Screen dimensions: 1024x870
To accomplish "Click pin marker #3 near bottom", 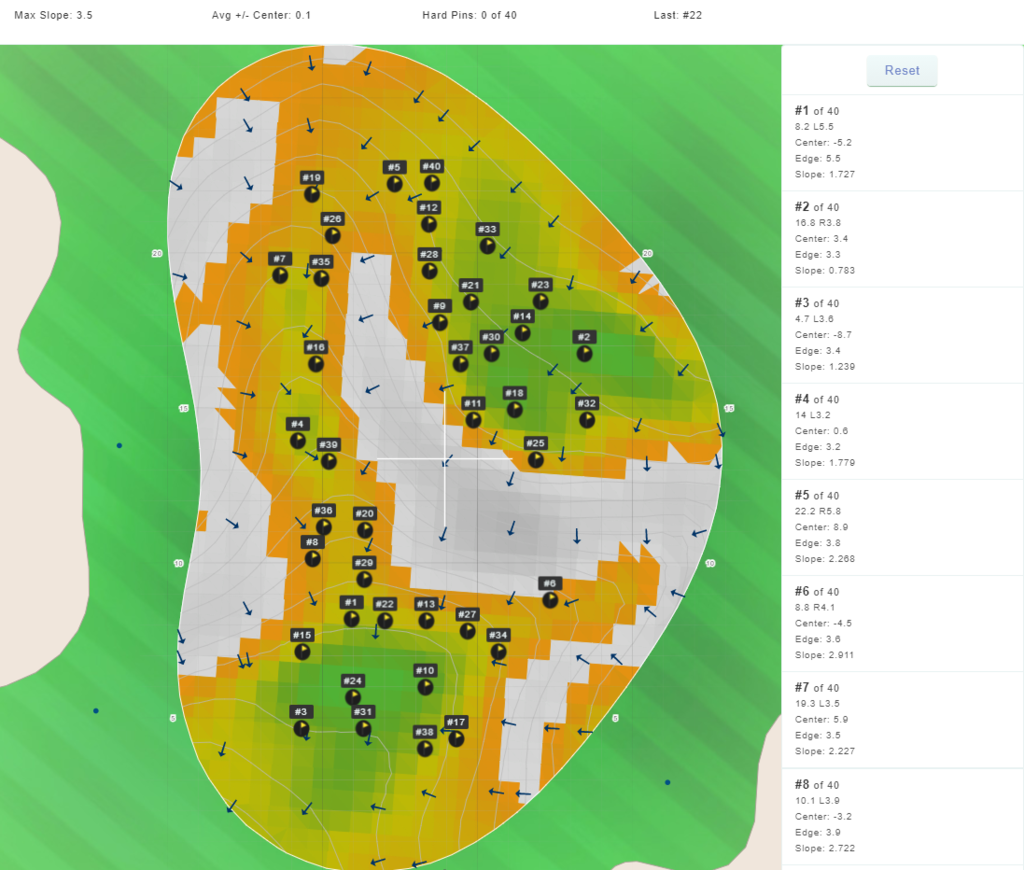I will [x=302, y=728].
